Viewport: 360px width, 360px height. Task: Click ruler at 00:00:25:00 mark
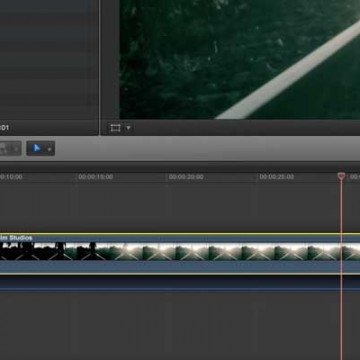pos(277,177)
